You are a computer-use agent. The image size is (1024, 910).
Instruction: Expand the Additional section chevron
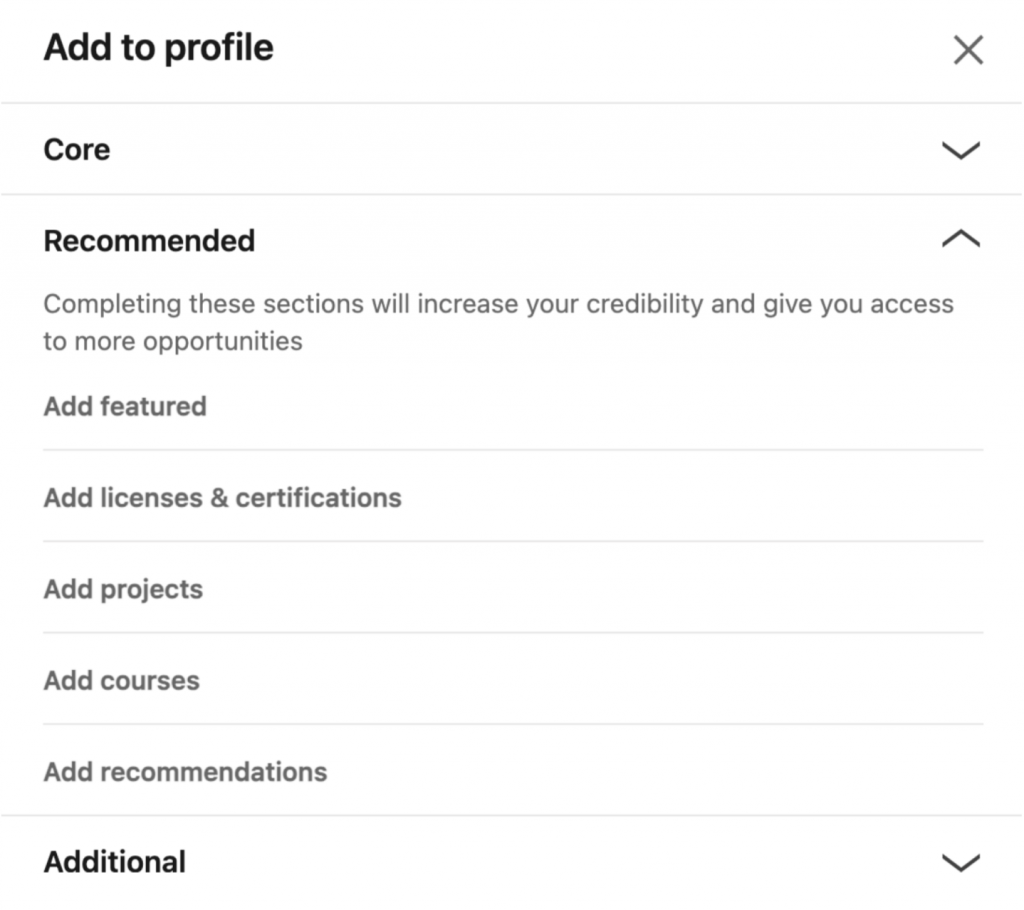click(961, 862)
